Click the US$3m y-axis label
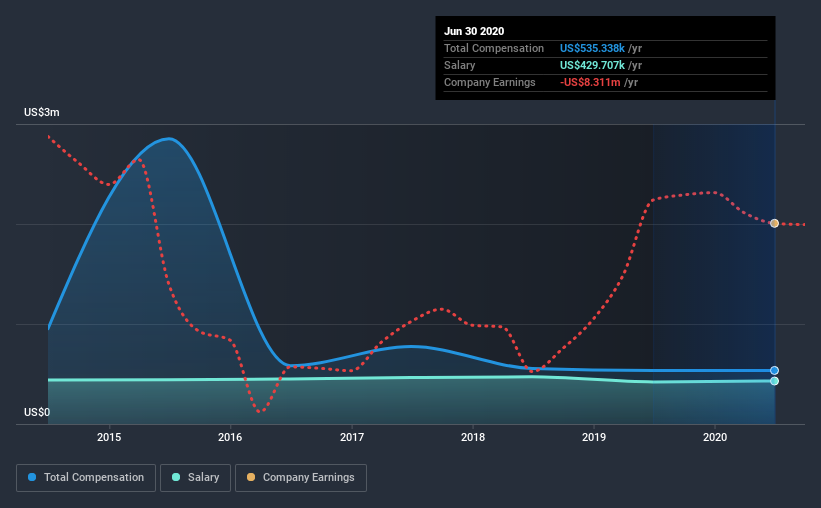 42,113
